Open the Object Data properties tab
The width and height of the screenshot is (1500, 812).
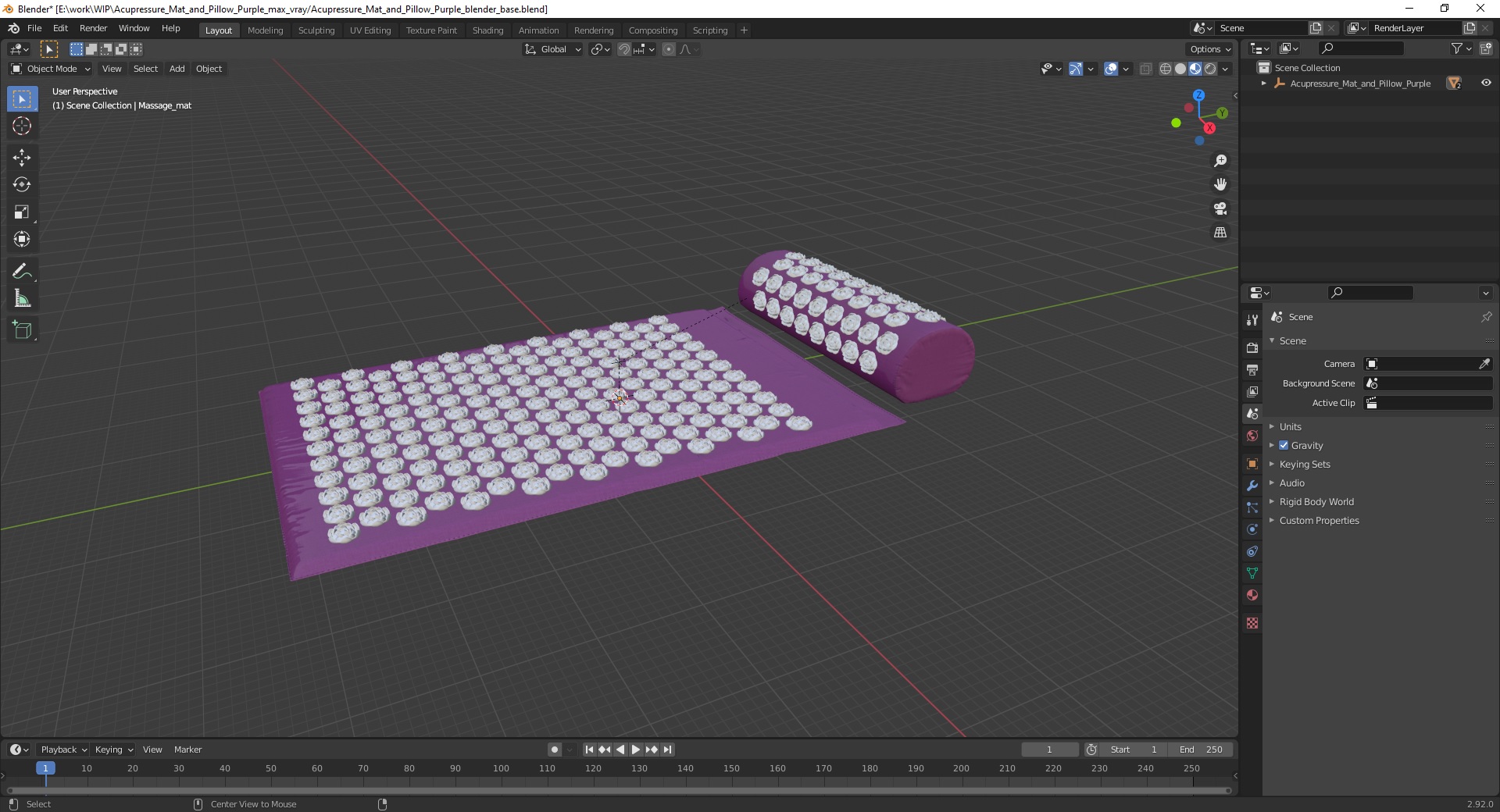click(1252, 573)
